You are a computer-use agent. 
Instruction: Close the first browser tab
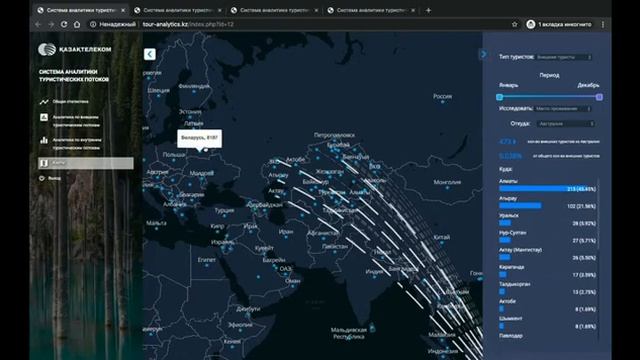tap(123, 10)
